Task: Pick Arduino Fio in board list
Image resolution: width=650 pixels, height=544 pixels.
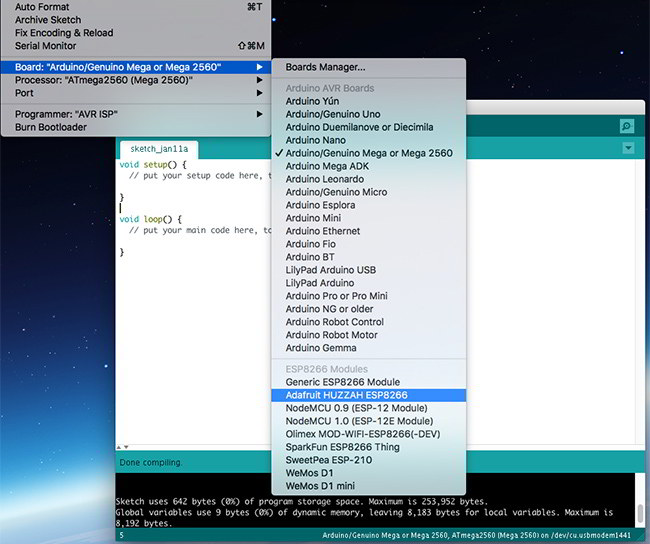Action: (369, 244)
